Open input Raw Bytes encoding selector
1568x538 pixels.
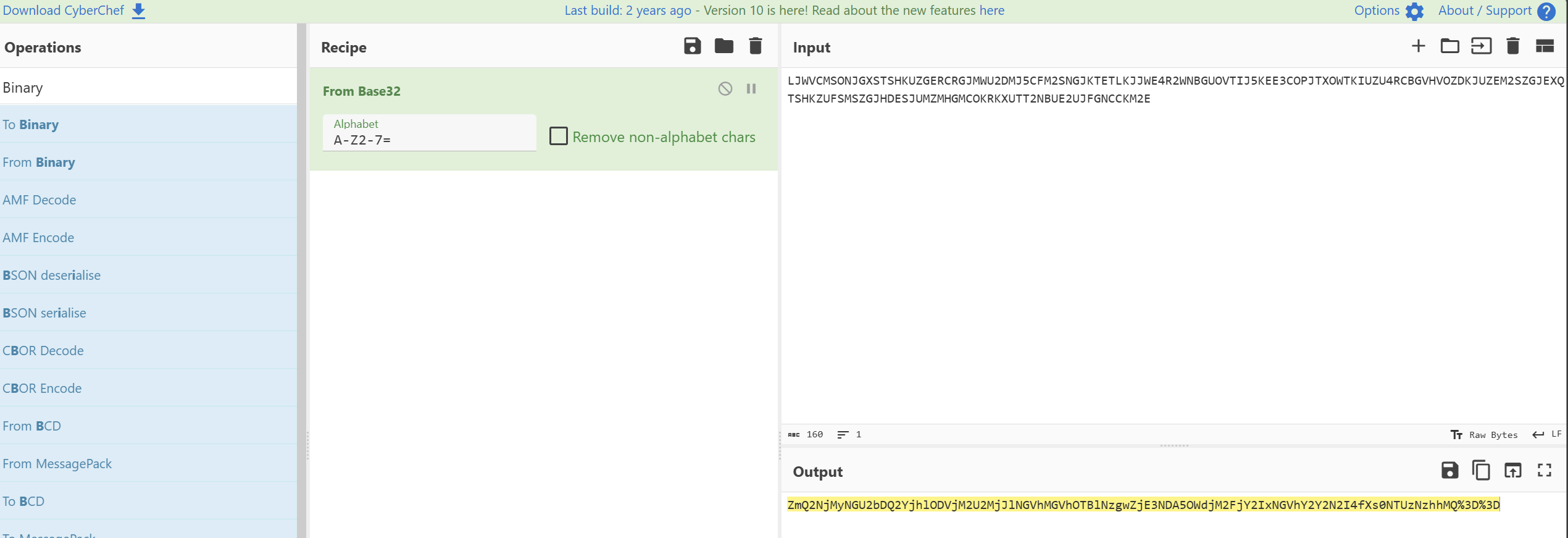pyautogui.click(x=1484, y=435)
